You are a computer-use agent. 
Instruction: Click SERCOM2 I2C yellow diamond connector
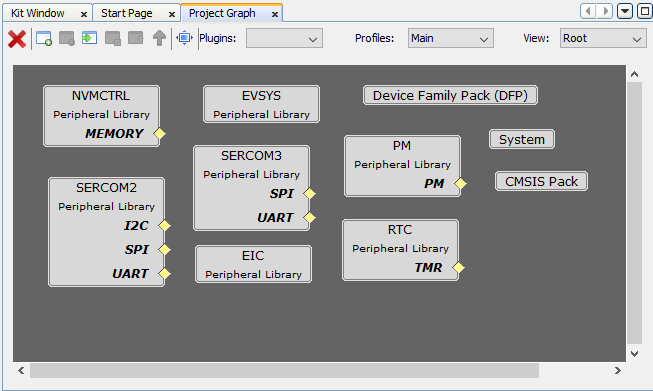click(164, 225)
